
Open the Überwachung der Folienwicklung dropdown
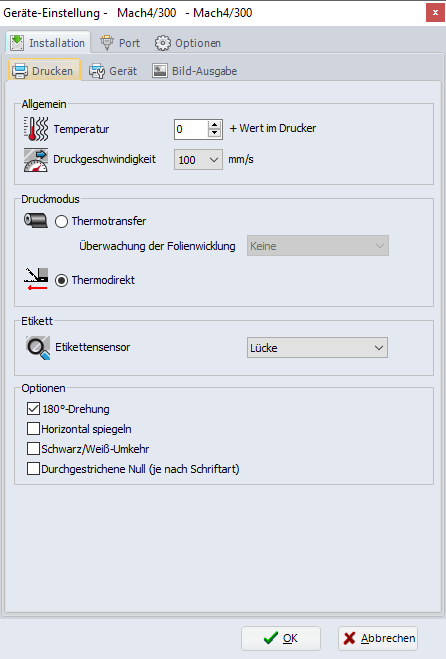317,246
